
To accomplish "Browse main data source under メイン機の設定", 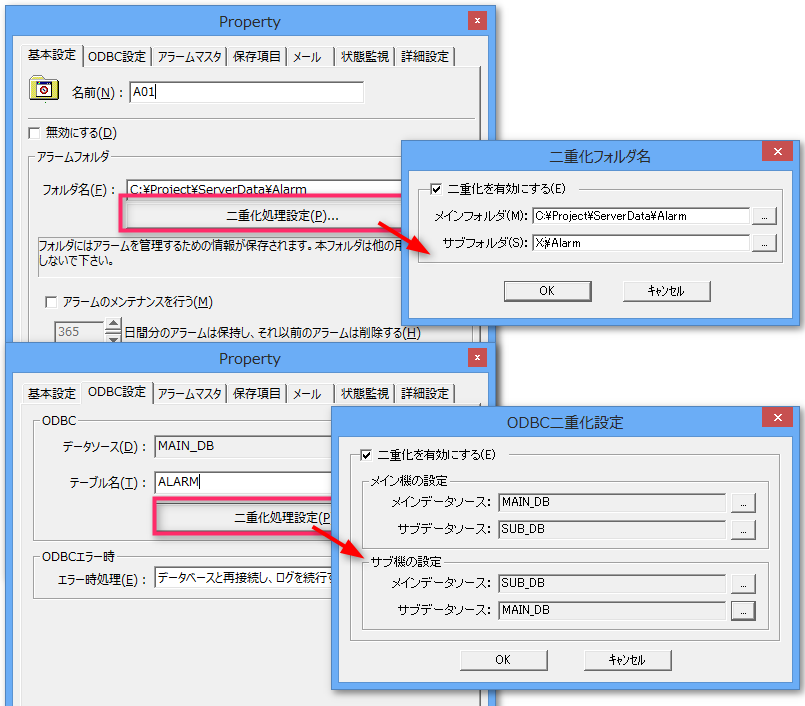I will 742,502.
